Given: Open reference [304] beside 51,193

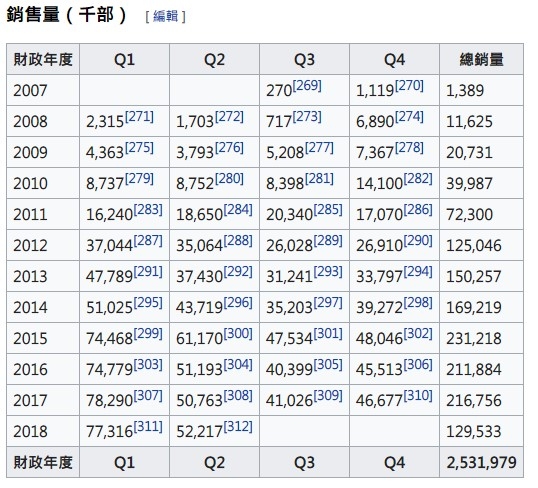Looking at the screenshot, I should [238, 364].
